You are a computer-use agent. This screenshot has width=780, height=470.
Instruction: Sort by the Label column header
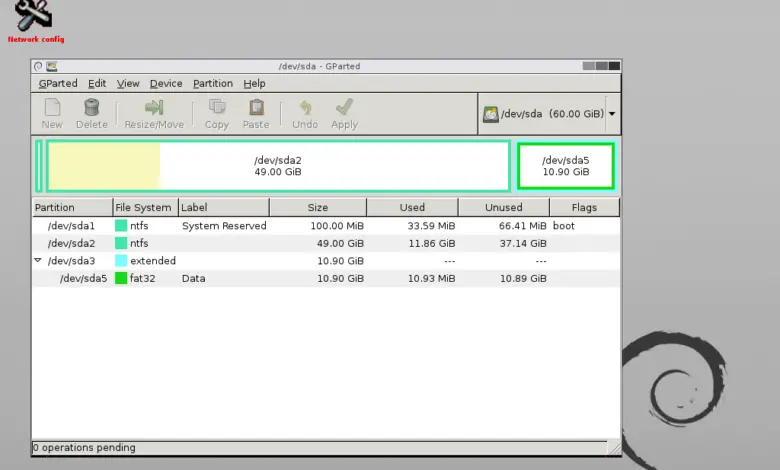click(x=224, y=207)
